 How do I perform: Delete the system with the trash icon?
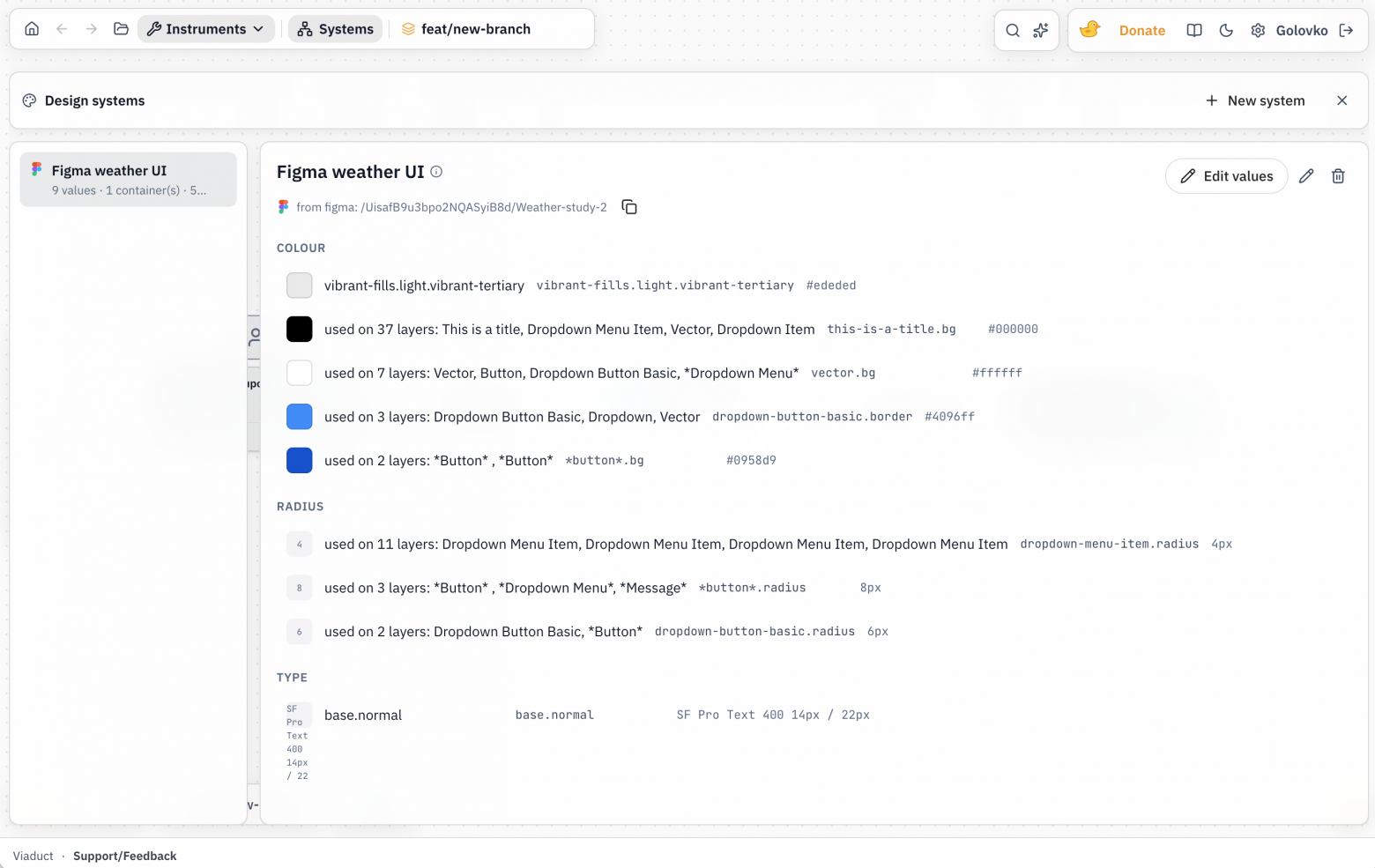[x=1338, y=176]
